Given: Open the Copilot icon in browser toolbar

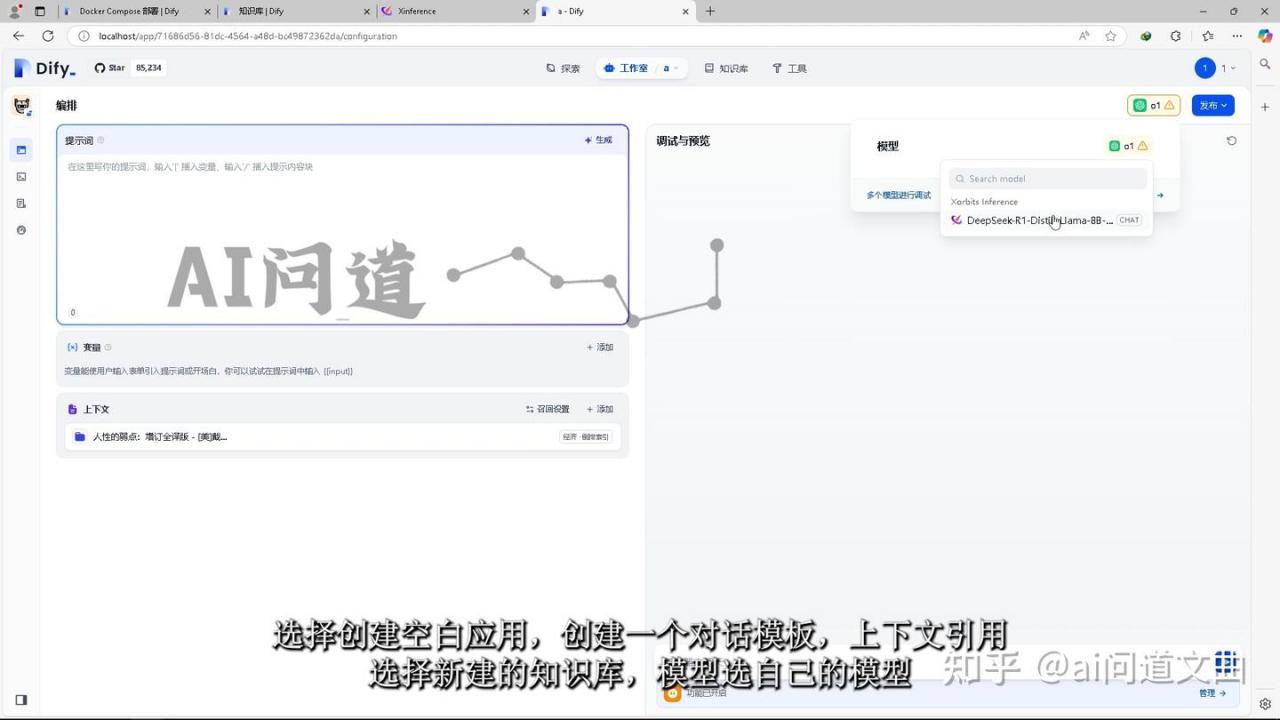Looking at the screenshot, I should 1265,36.
